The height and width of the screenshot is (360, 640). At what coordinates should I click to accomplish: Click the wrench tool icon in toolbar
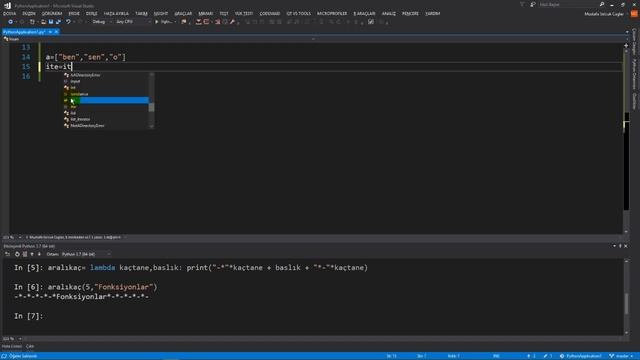[x=232, y=22]
